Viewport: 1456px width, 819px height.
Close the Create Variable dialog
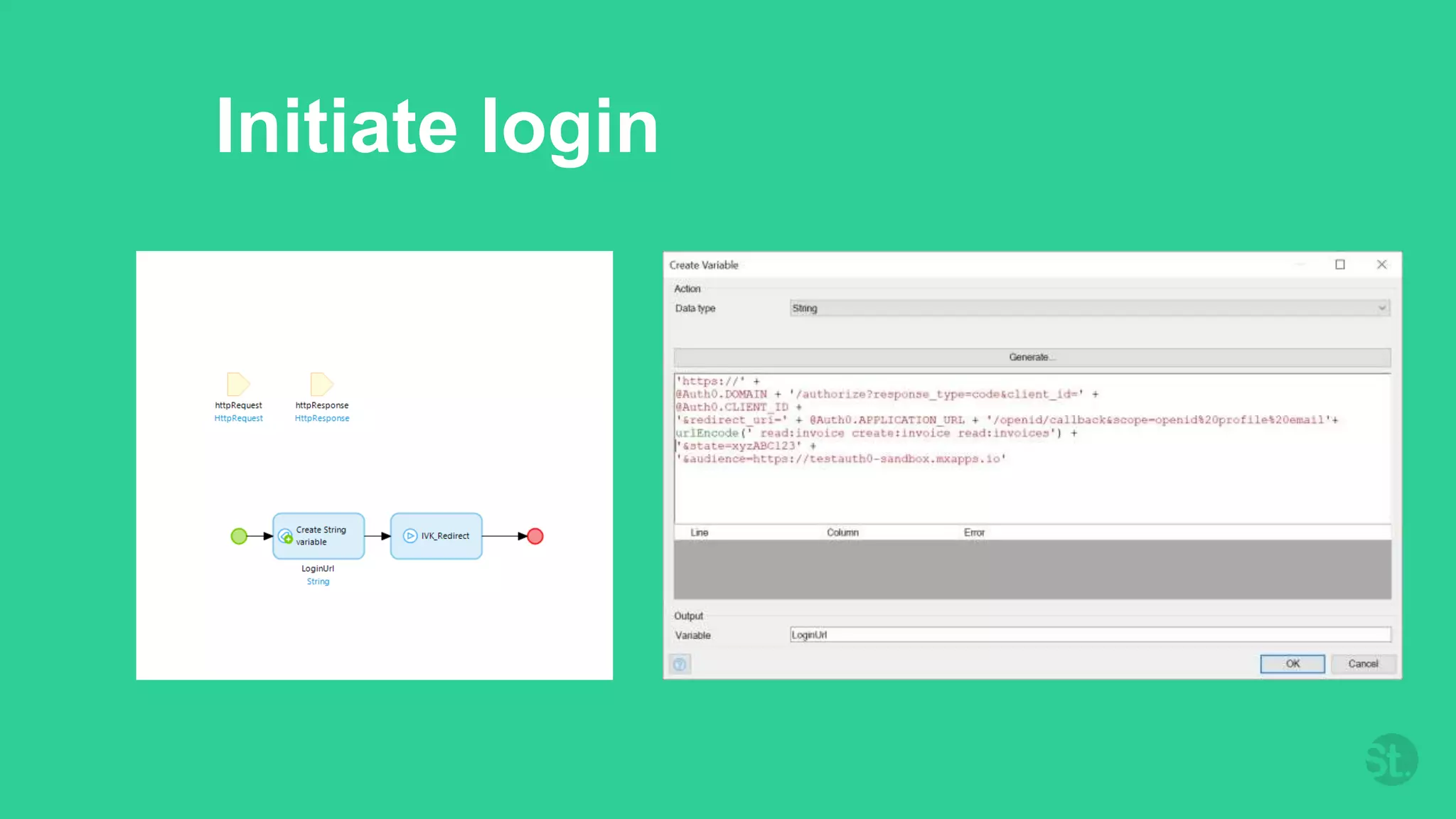point(1381,264)
